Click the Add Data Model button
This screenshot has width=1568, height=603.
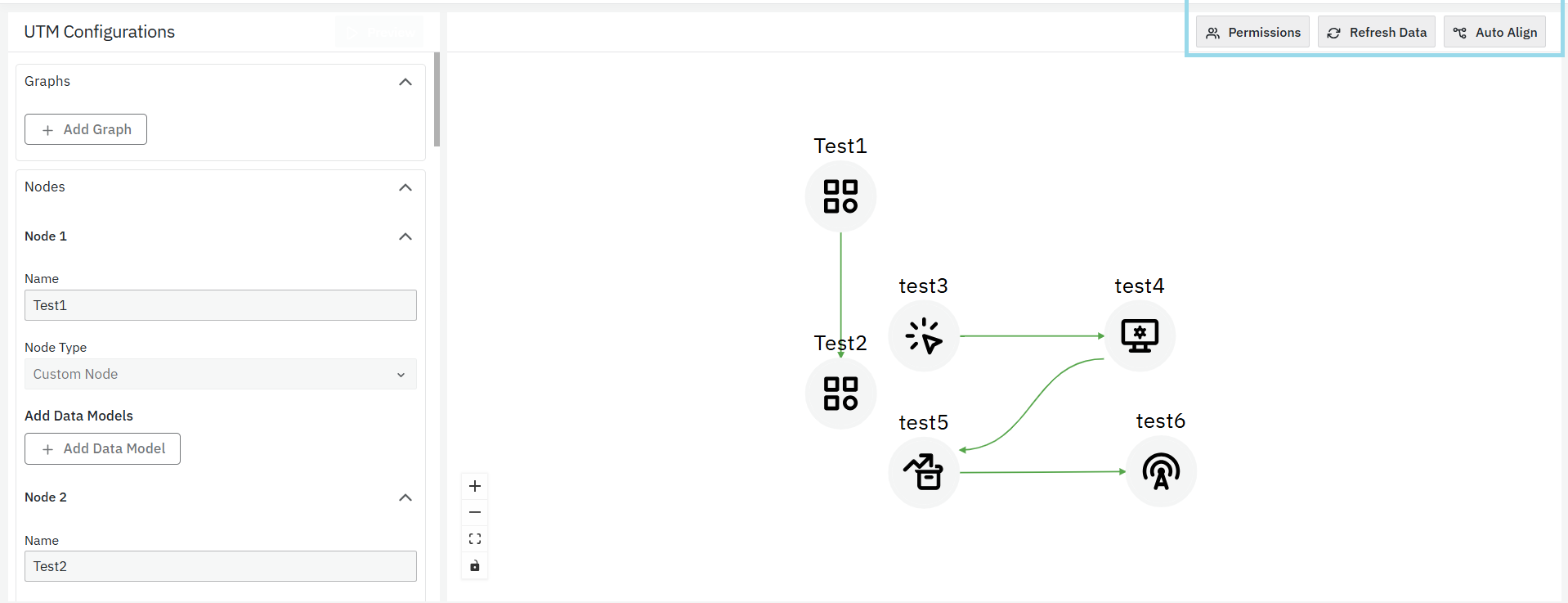[102, 449]
